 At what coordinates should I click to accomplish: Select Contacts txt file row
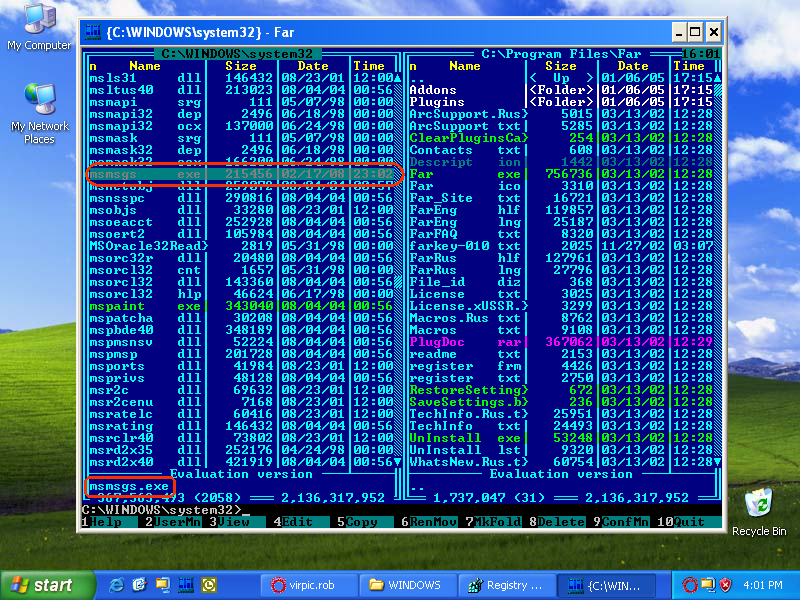pyautogui.click(x=561, y=150)
